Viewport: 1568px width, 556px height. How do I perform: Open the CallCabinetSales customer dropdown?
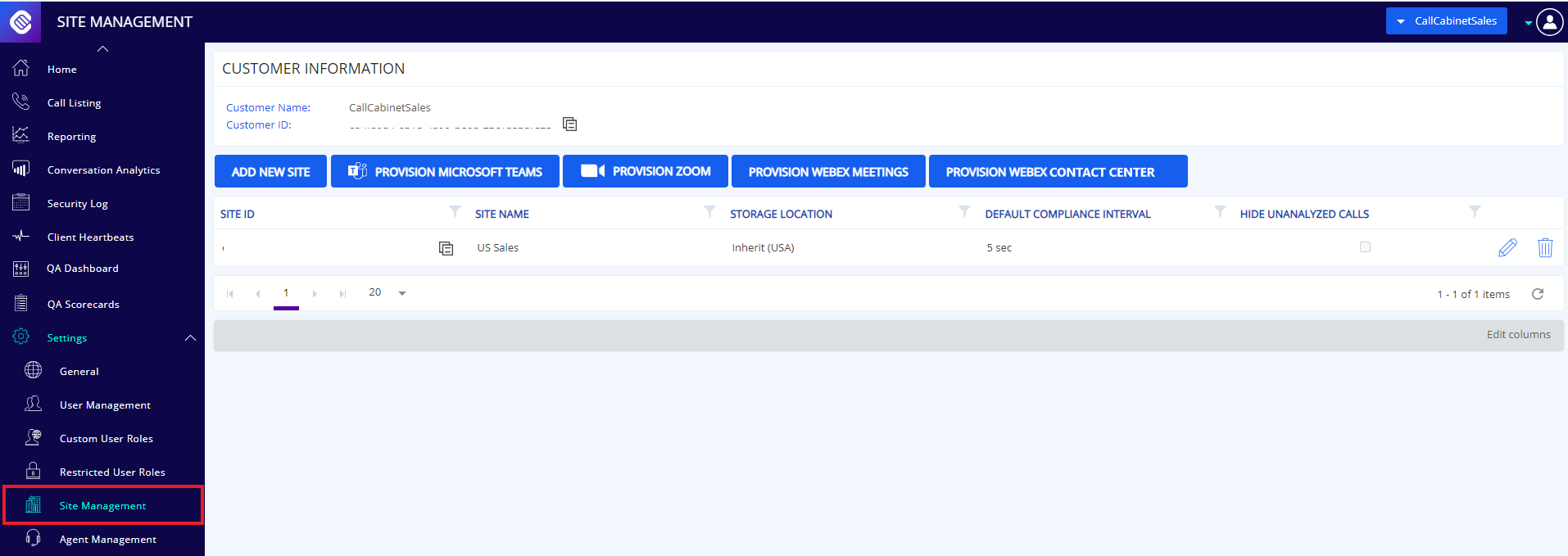click(x=1446, y=21)
